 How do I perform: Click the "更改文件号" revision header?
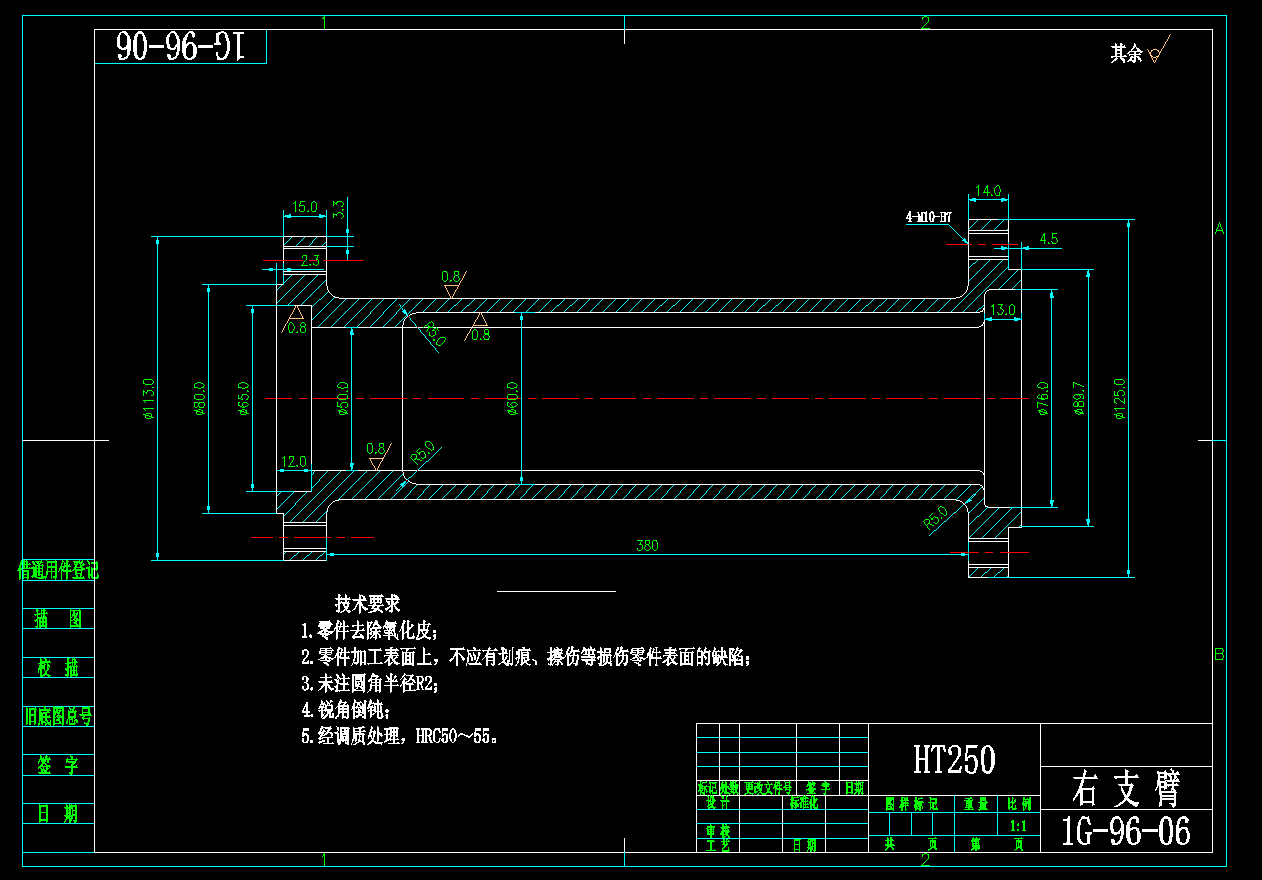point(768,788)
